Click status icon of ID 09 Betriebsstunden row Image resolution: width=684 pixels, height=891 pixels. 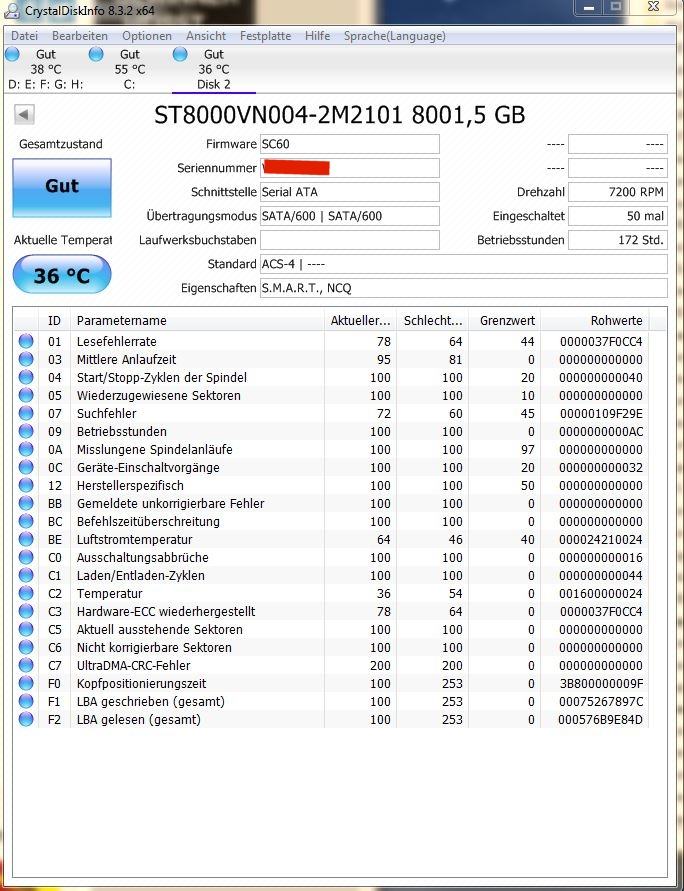click(x=26, y=431)
